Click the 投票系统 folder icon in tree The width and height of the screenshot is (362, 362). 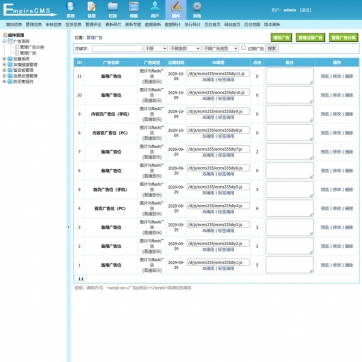[10, 59]
